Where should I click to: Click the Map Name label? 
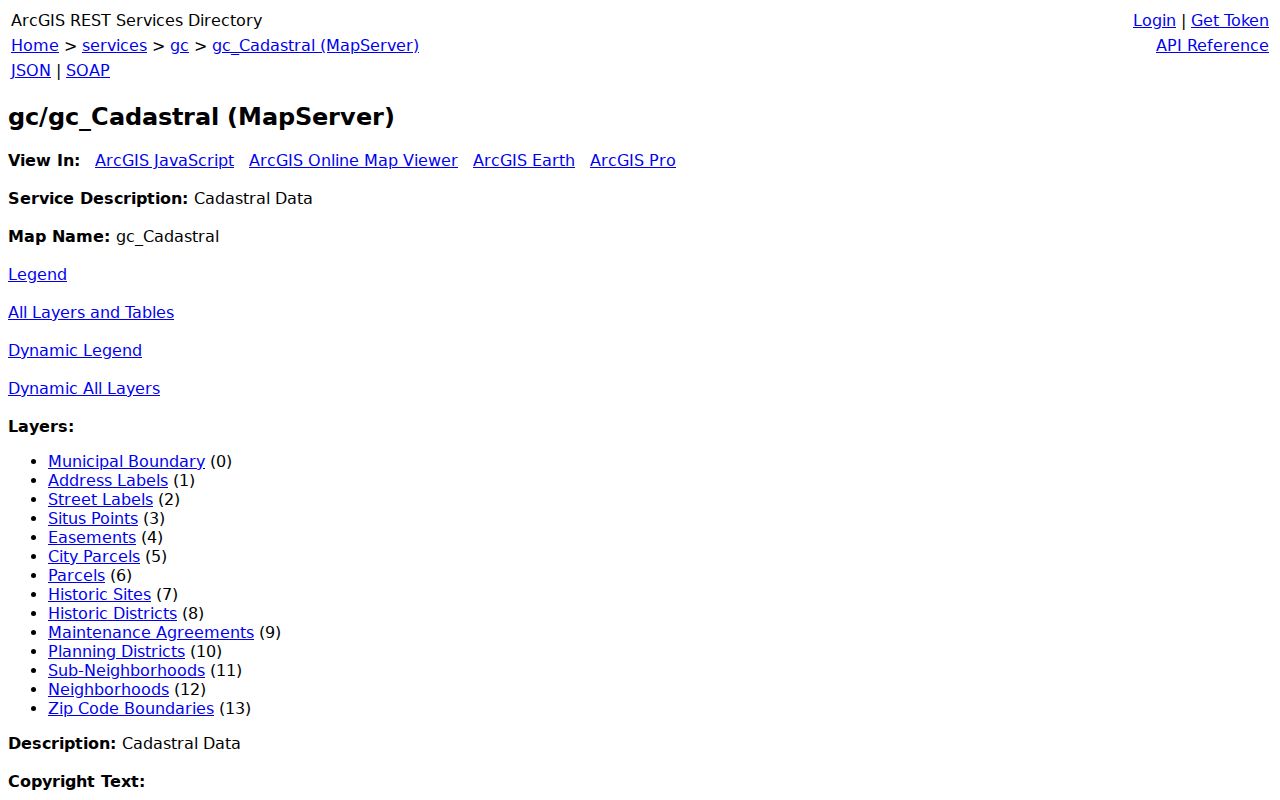coord(59,236)
